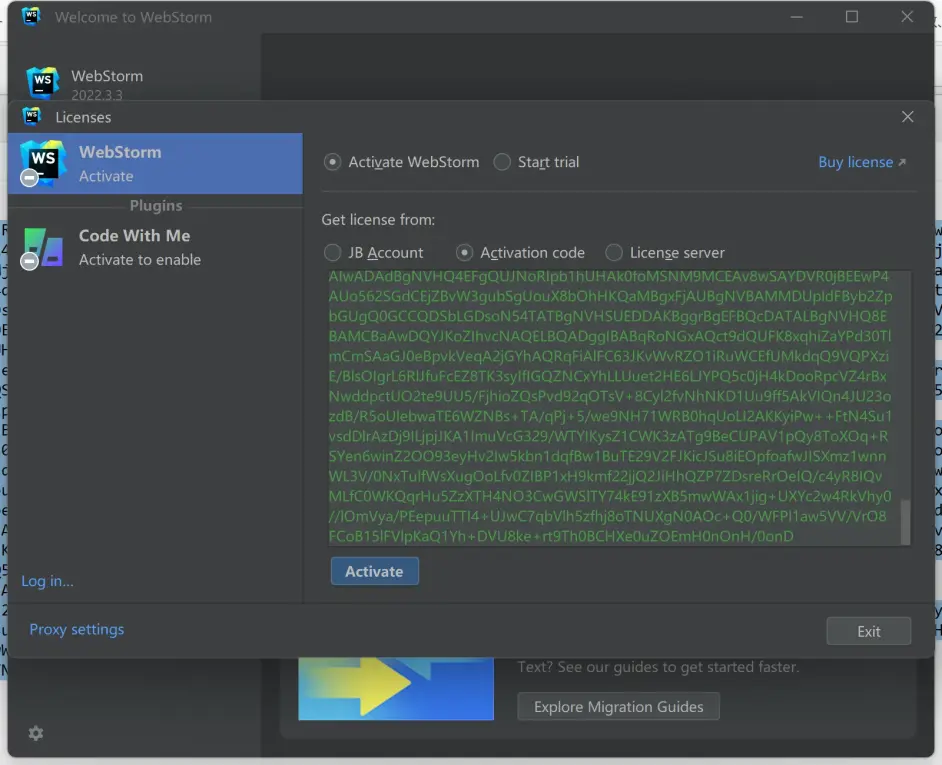Image resolution: width=942 pixels, height=765 pixels.
Task: Minimize the Welcome to WebStorm window
Action: point(797,17)
